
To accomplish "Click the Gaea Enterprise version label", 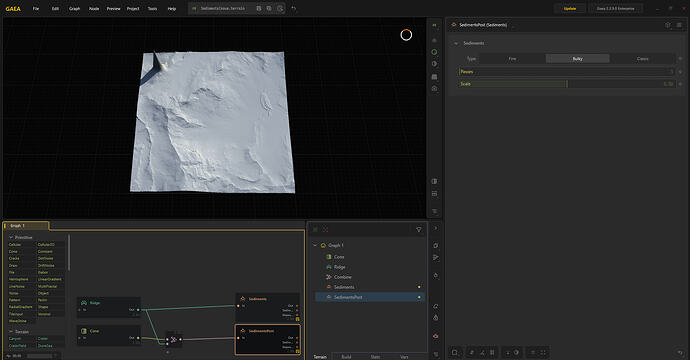I will (616, 8).
